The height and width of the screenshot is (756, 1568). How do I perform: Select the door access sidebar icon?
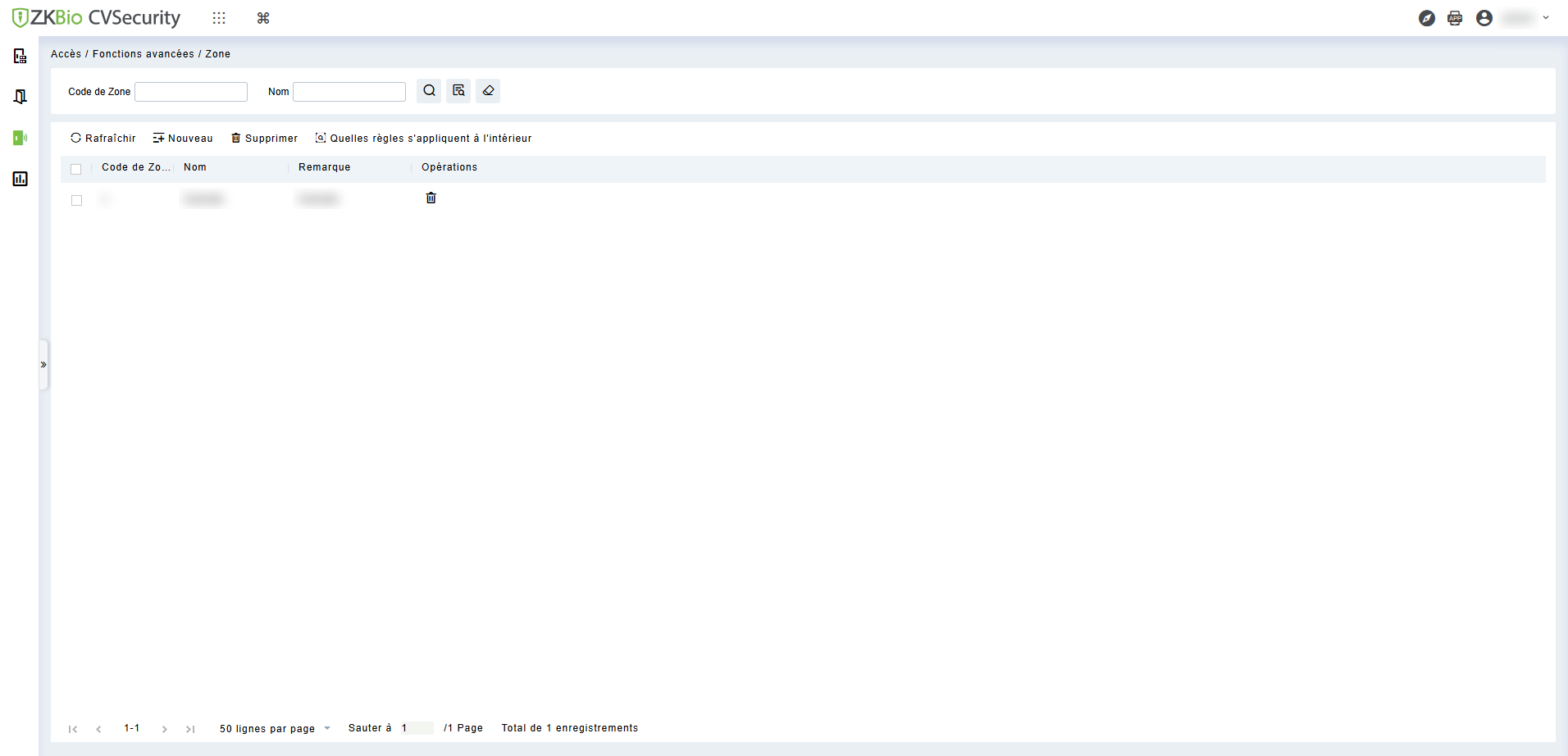coord(20,97)
